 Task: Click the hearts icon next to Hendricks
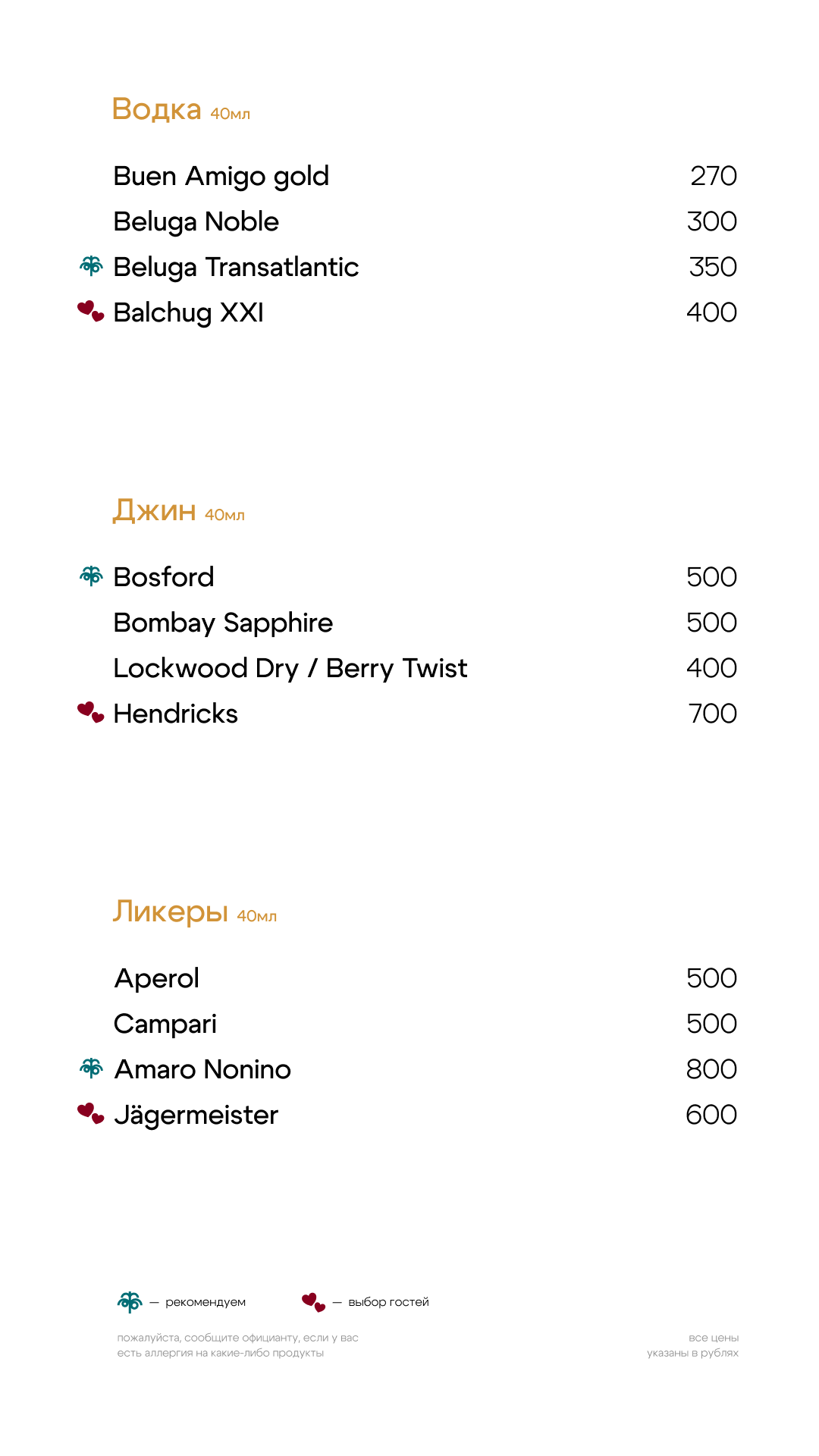pyautogui.click(x=90, y=712)
